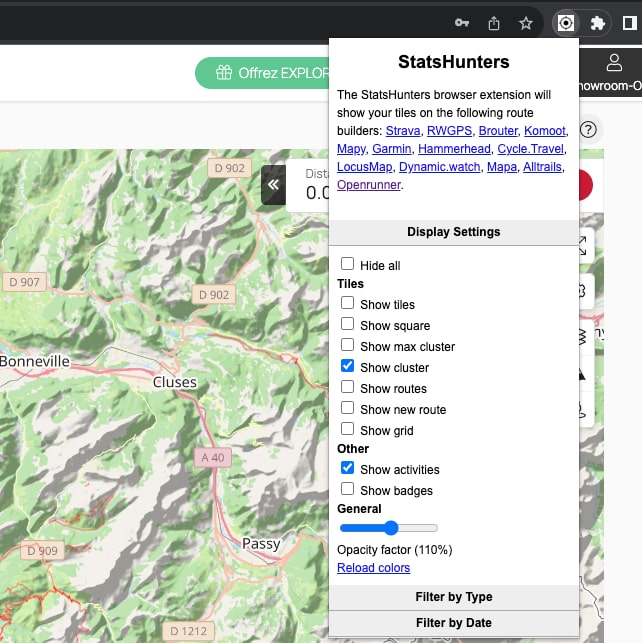Open the Strava link
This screenshot has height=643, width=642.
(x=403, y=131)
